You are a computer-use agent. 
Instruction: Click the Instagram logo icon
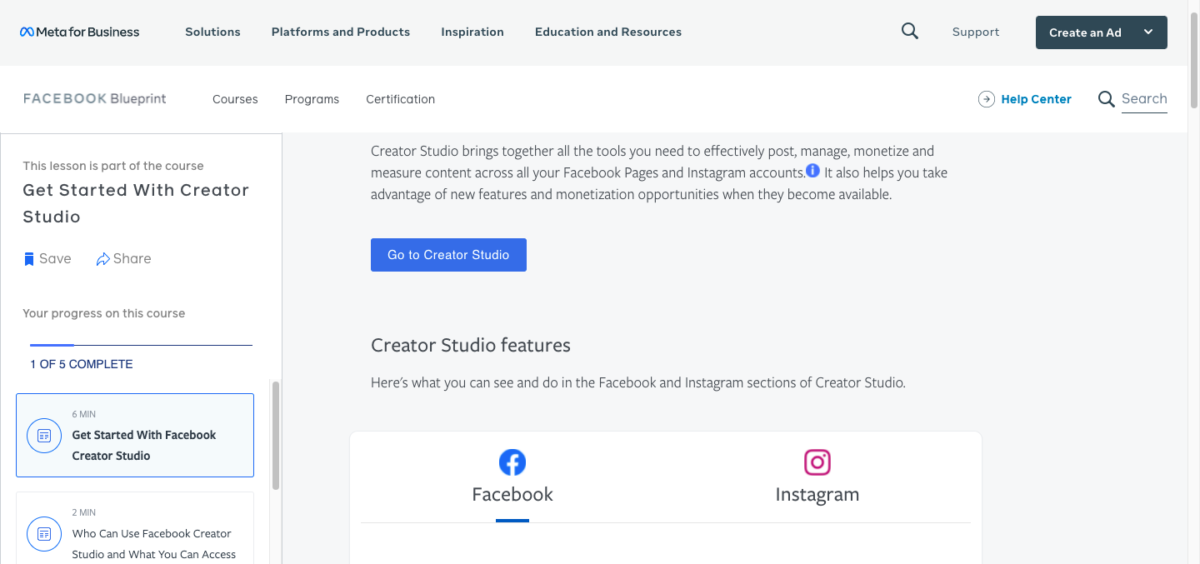[x=817, y=462]
